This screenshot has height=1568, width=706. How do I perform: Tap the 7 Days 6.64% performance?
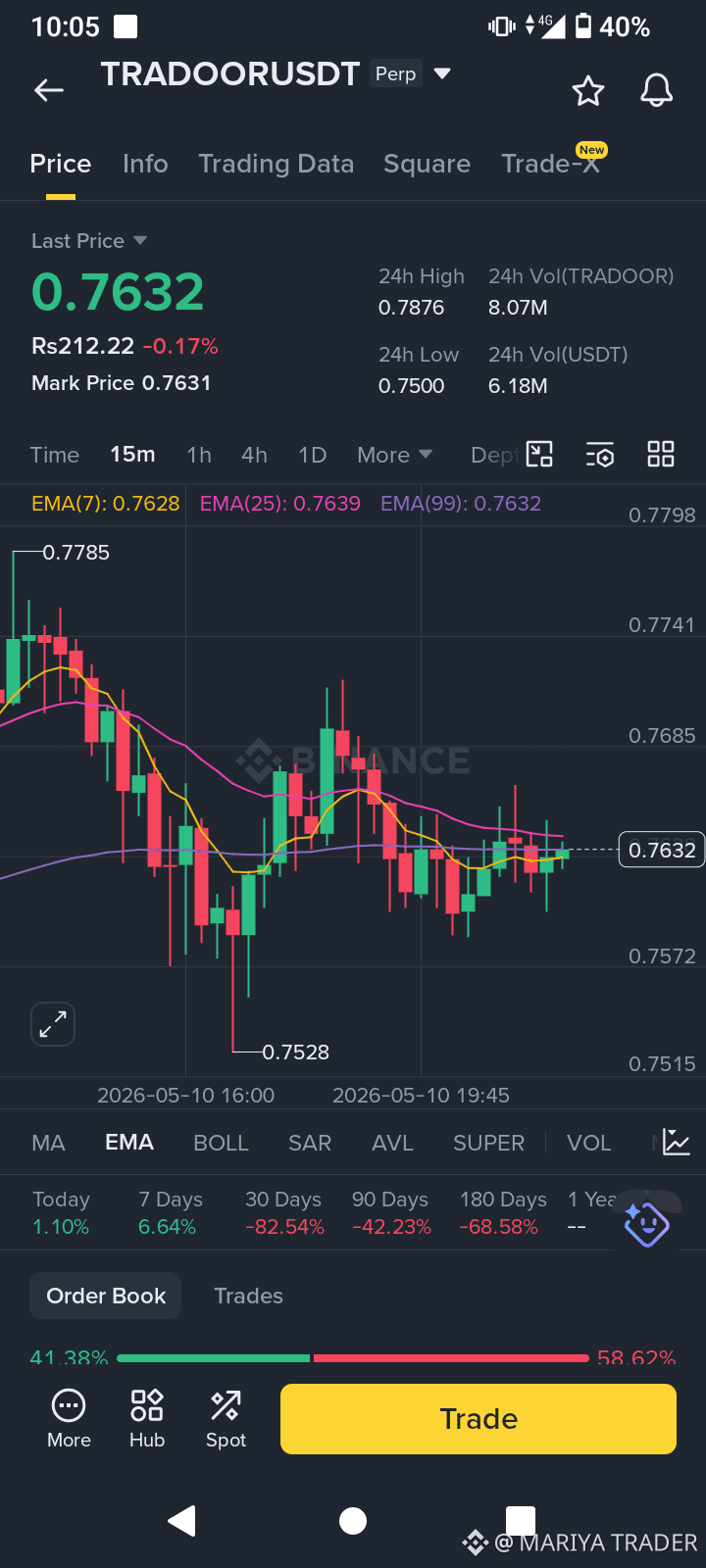[x=171, y=1213]
